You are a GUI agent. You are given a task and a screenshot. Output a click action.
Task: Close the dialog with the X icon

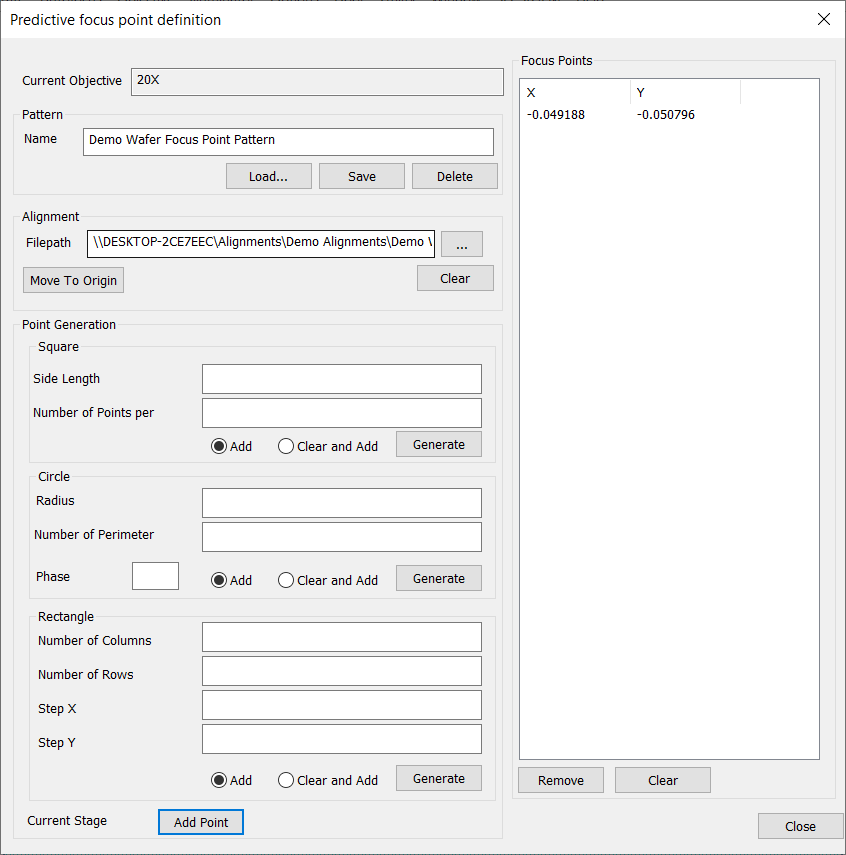click(x=823, y=19)
